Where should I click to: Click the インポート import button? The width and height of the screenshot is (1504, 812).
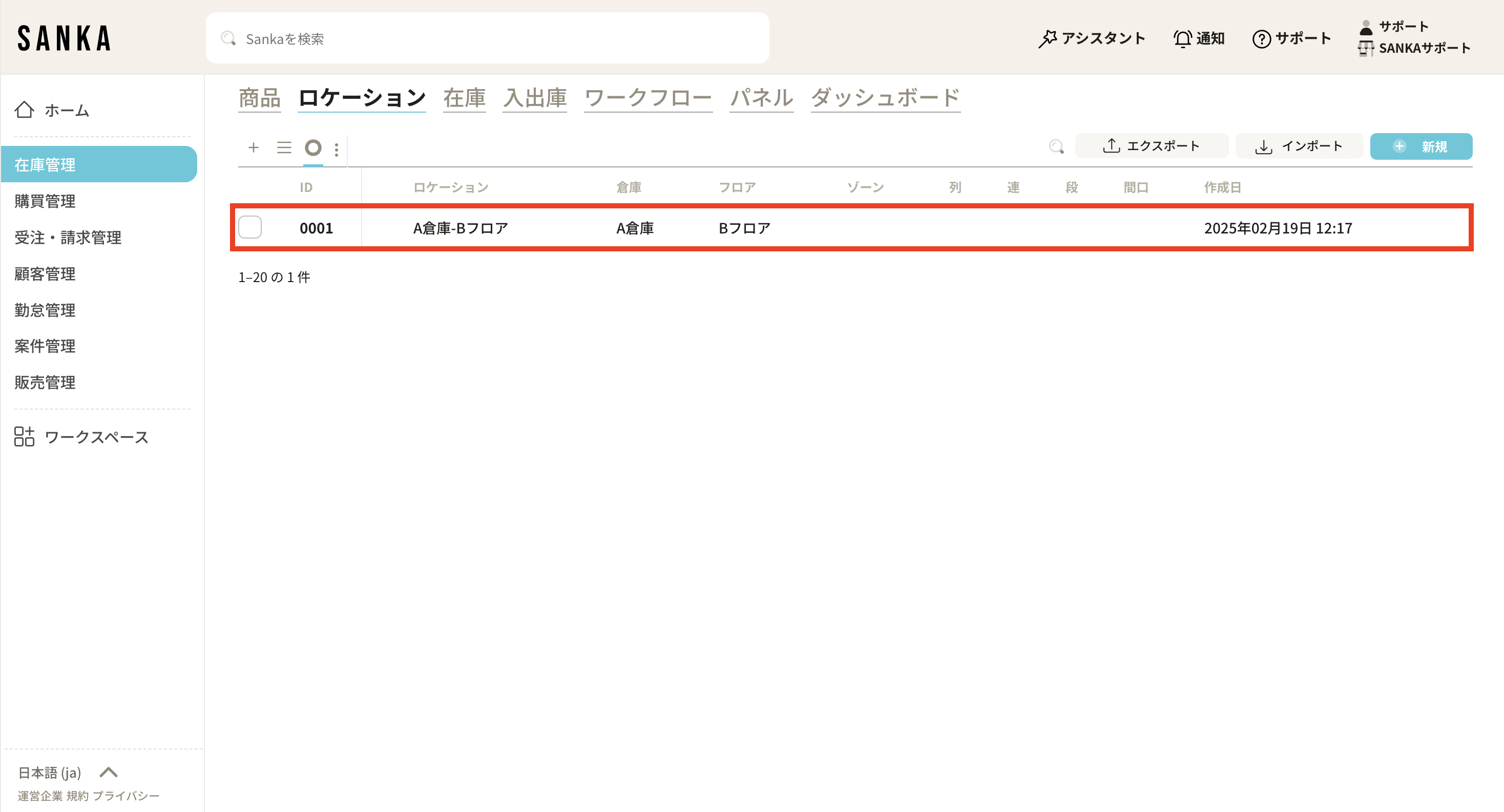[1299, 146]
